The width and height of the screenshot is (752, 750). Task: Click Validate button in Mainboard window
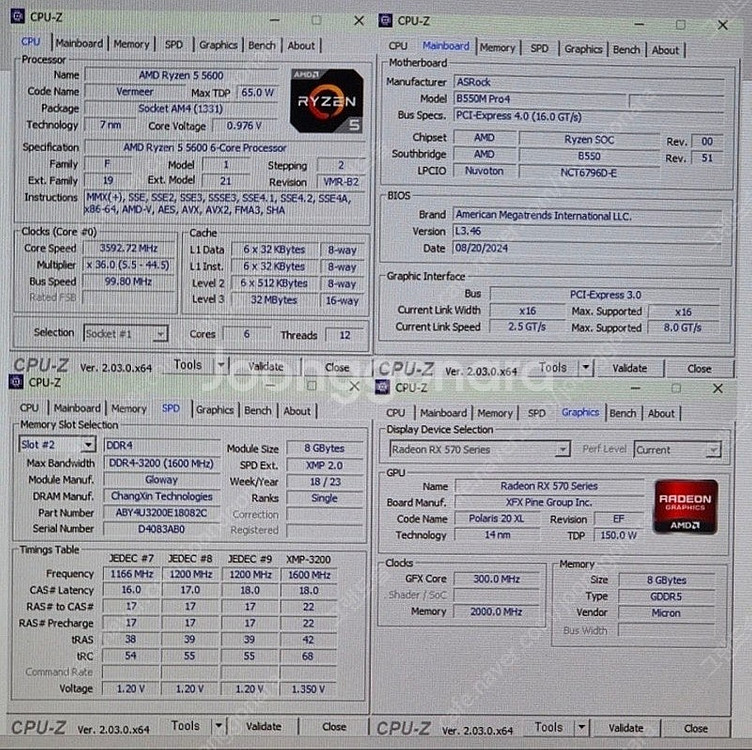click(x=630, y=368)
